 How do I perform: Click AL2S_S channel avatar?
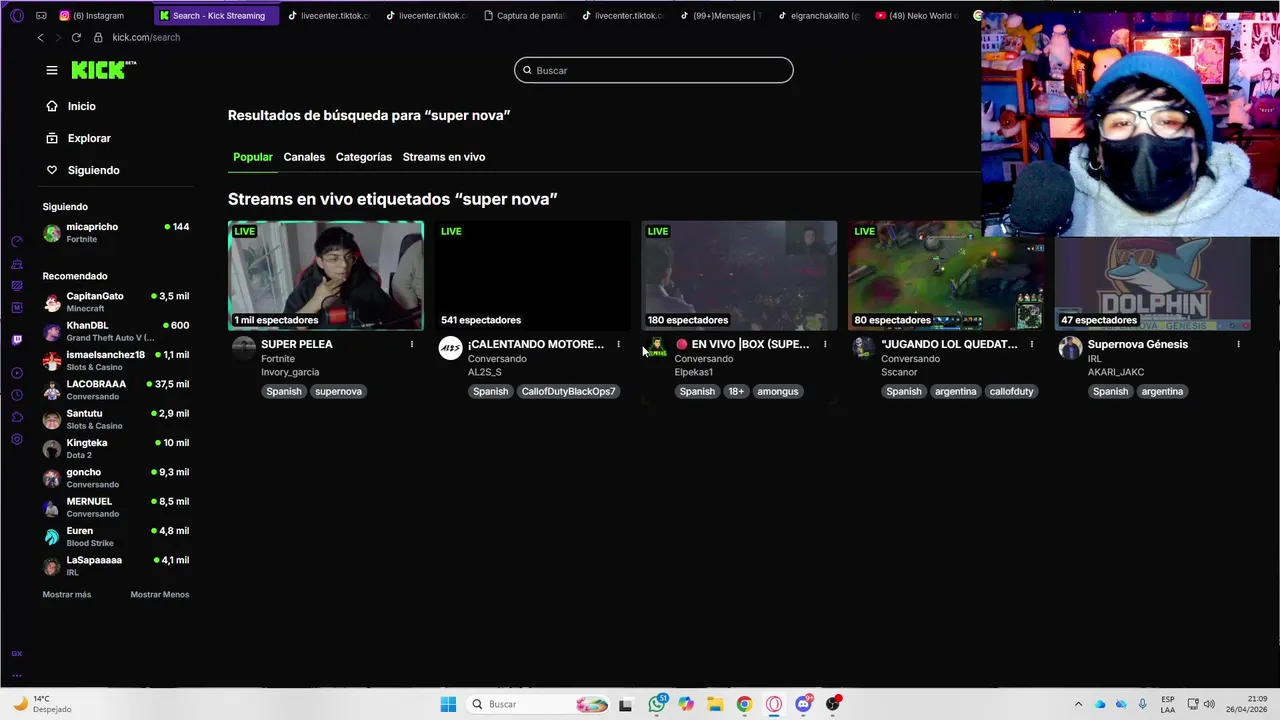click(451, 348)
